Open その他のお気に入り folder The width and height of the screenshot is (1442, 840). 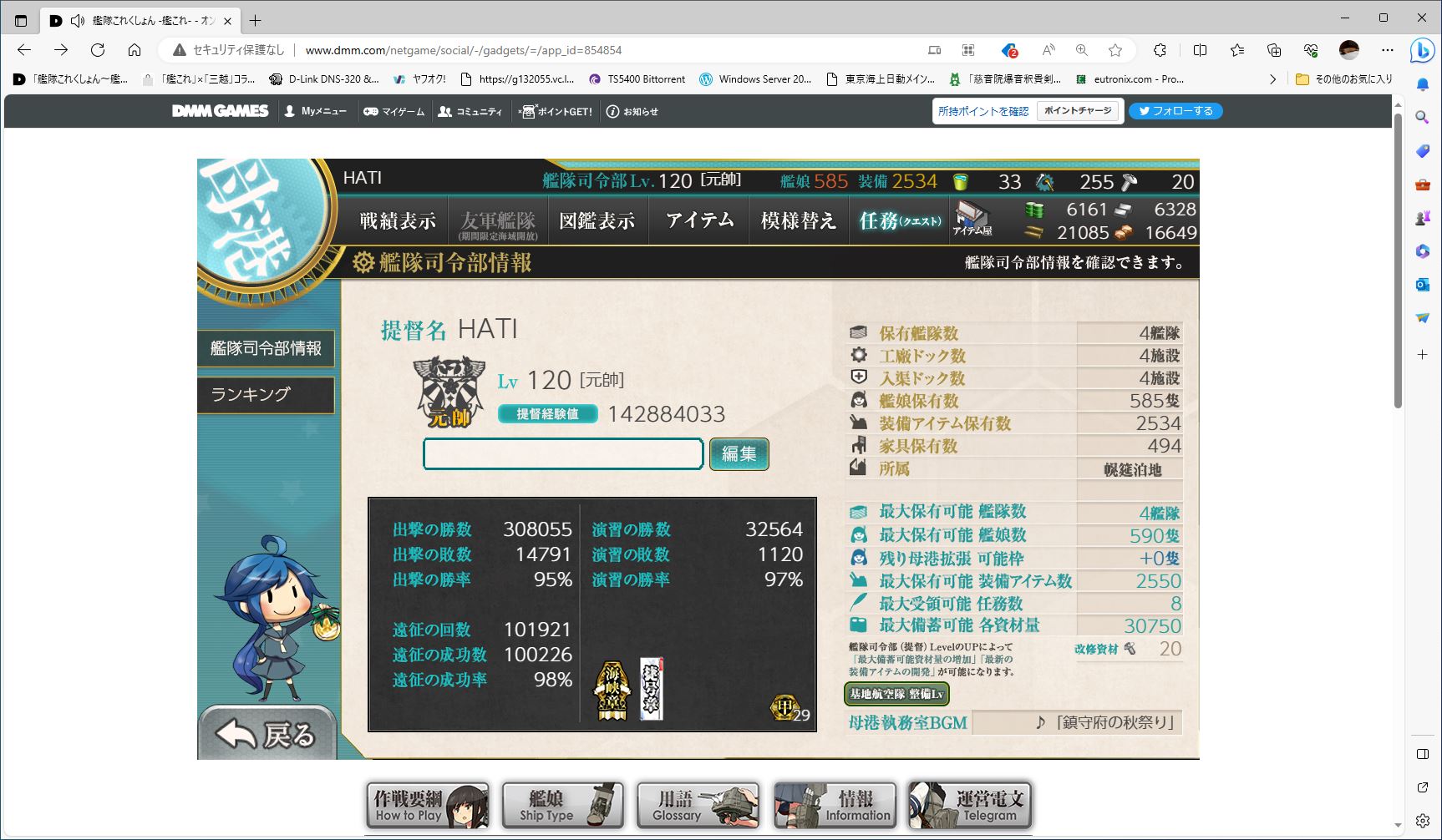pyautogui.click(x=1344, y=79)
